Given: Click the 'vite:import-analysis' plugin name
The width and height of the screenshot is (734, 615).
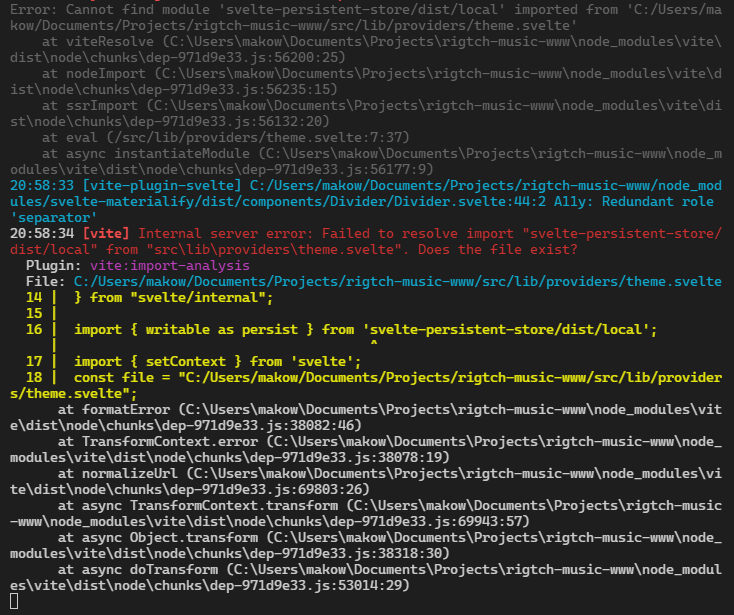Looking at the screenshot, I should pyautogui.click(x=170, y=266).
